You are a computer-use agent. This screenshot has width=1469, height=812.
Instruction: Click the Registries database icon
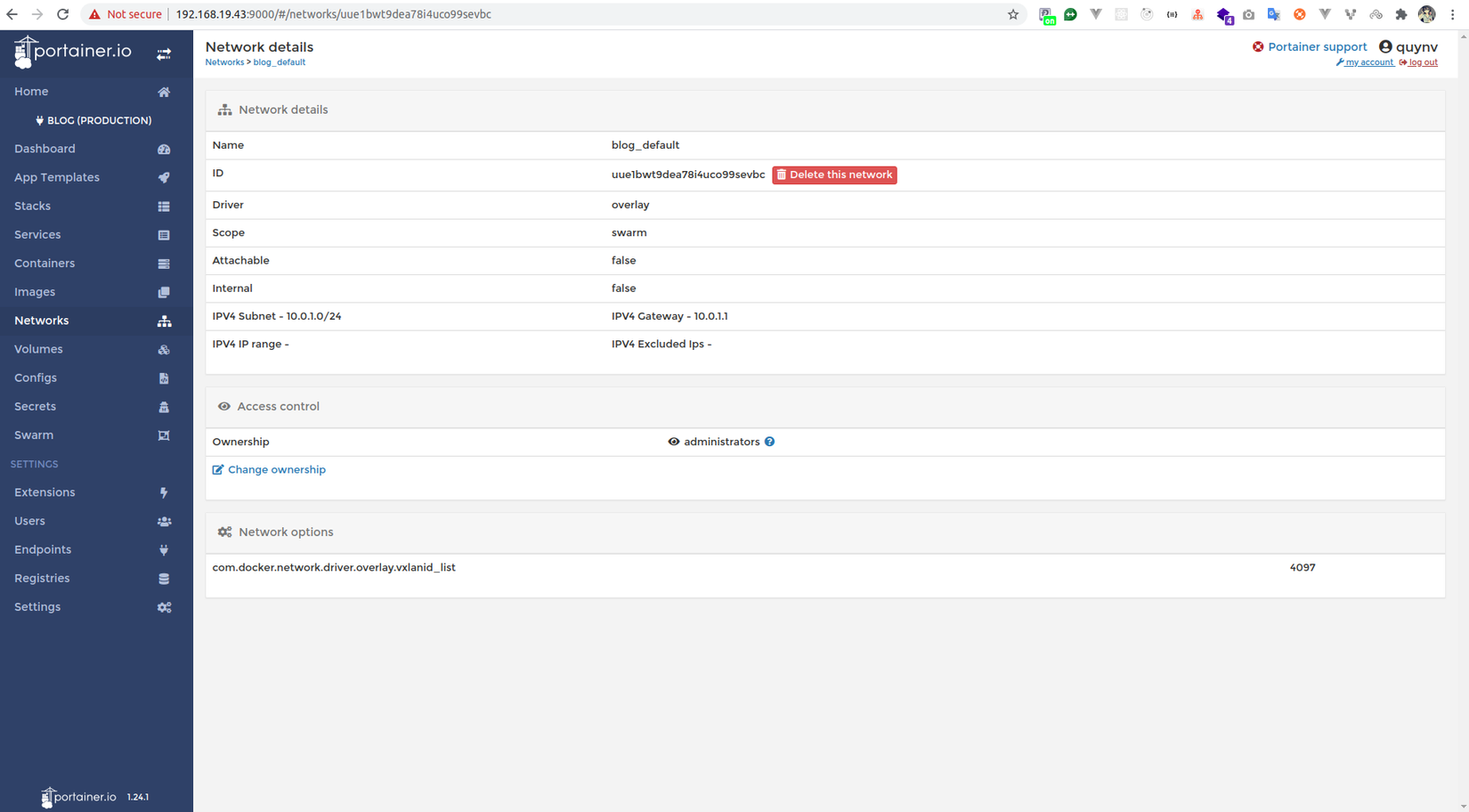164,579
